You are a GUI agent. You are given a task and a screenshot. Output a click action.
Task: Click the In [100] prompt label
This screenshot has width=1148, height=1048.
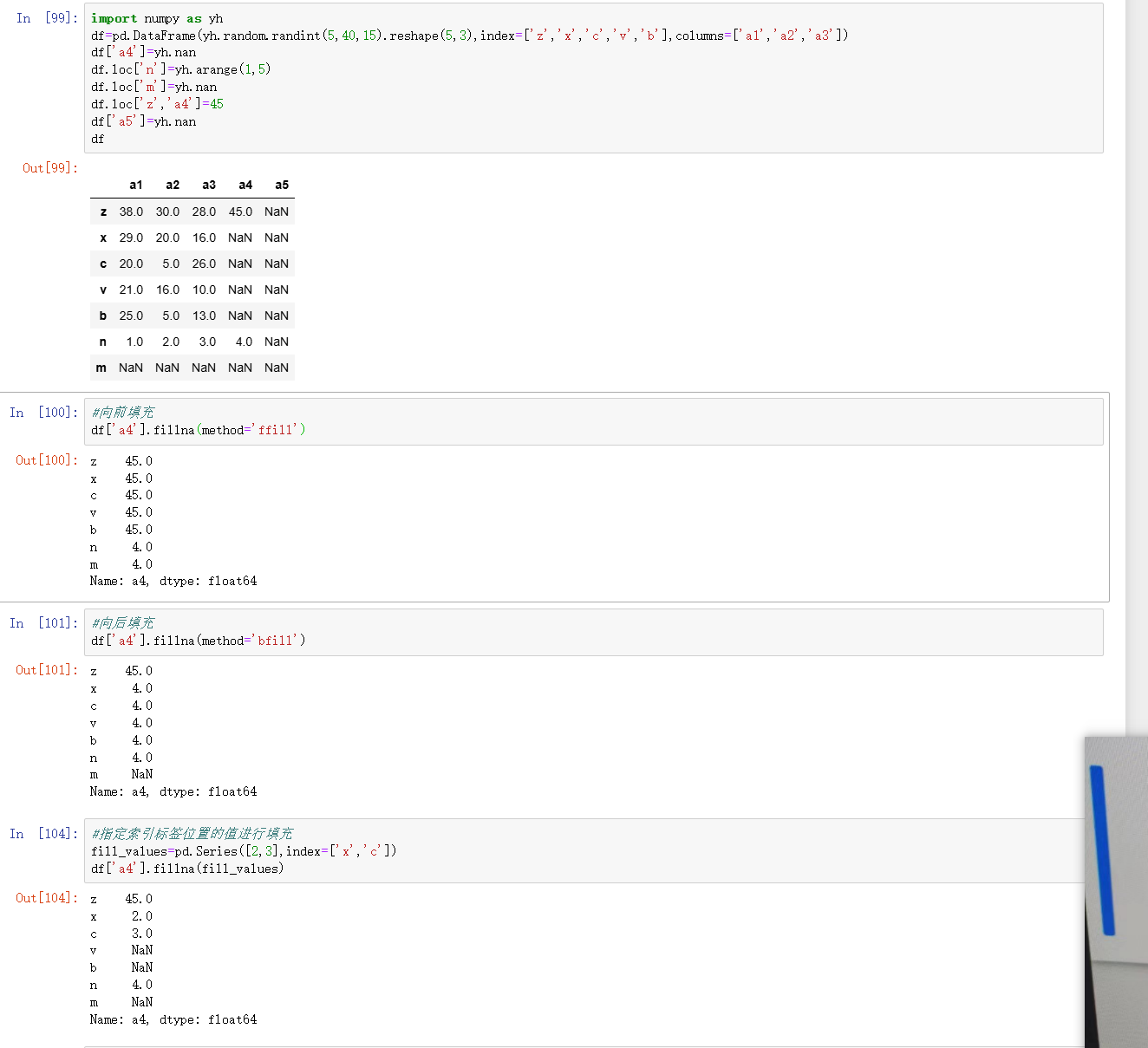pos(43,413)
